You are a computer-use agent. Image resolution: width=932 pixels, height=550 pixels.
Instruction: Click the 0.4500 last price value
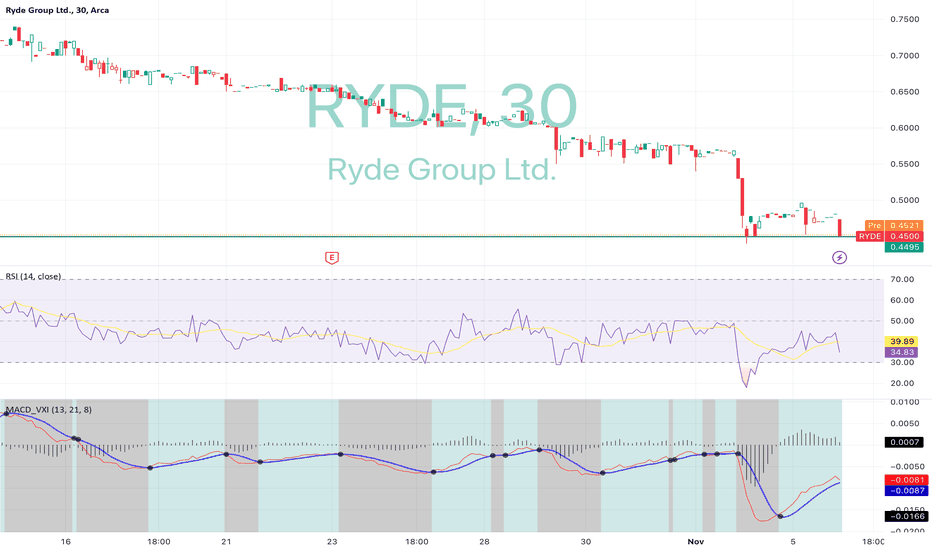coord(904,236)
